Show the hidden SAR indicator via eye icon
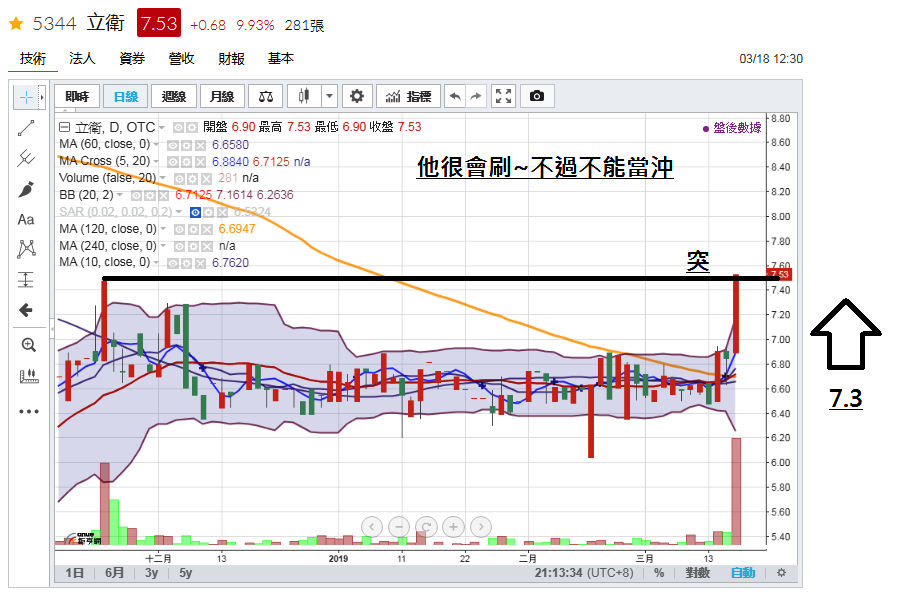Viewport: 900px width, 600px height. [195, 212]
